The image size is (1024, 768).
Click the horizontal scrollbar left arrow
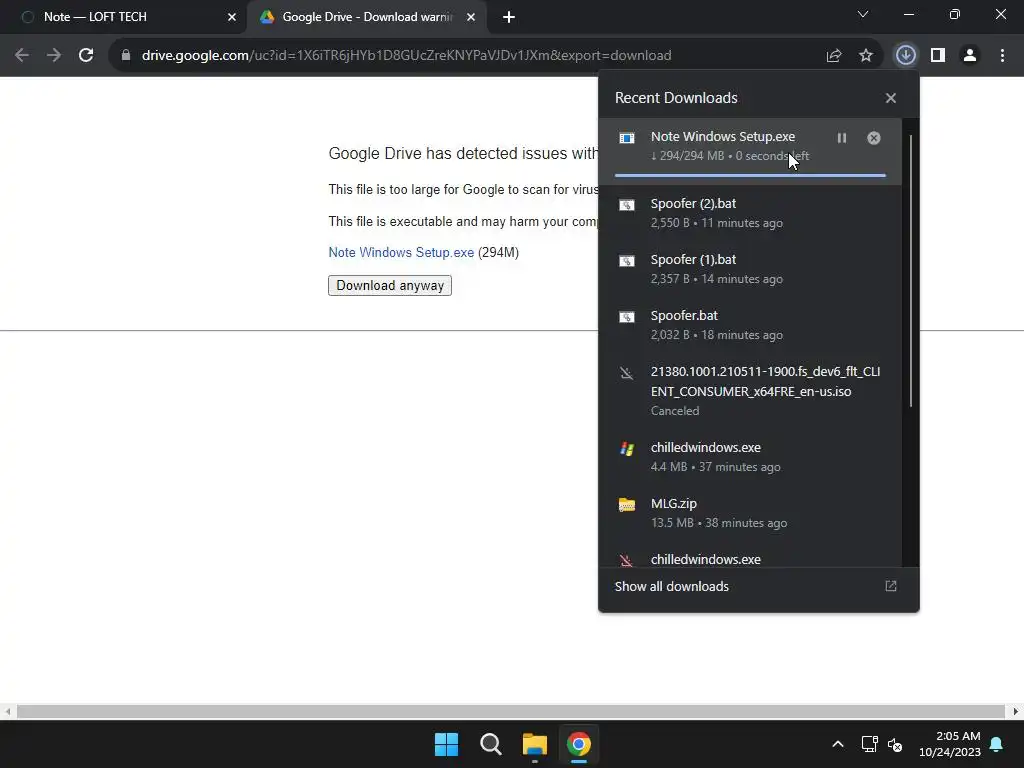pyautogui.click(x=7, y=711)
